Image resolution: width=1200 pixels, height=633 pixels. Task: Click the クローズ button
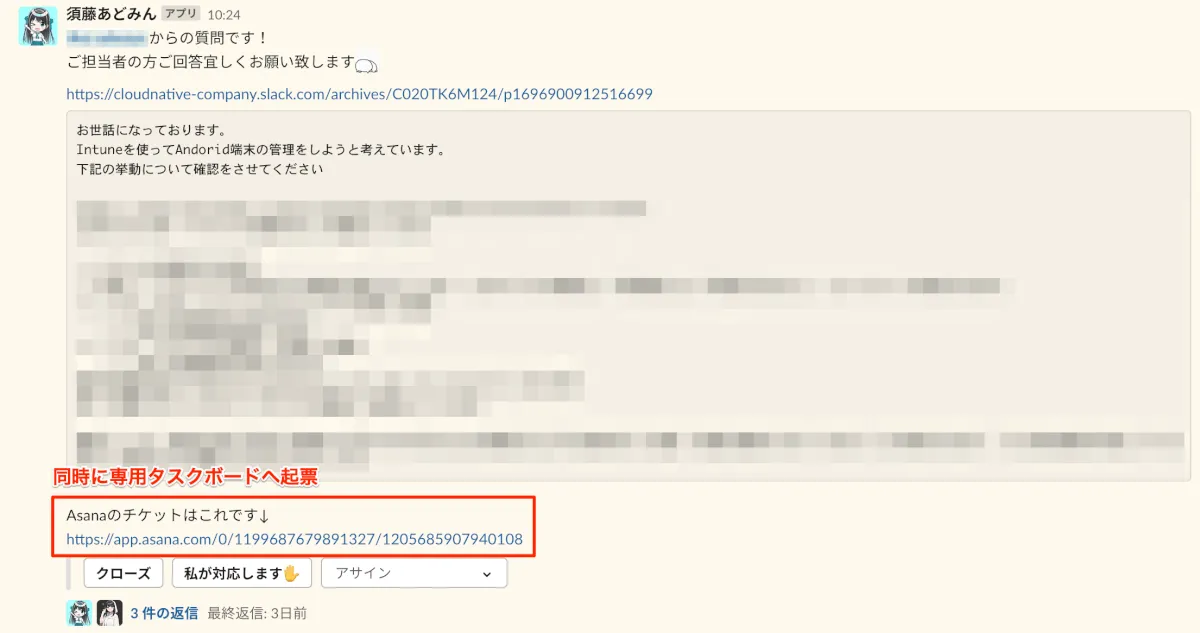tap(123, 573)
